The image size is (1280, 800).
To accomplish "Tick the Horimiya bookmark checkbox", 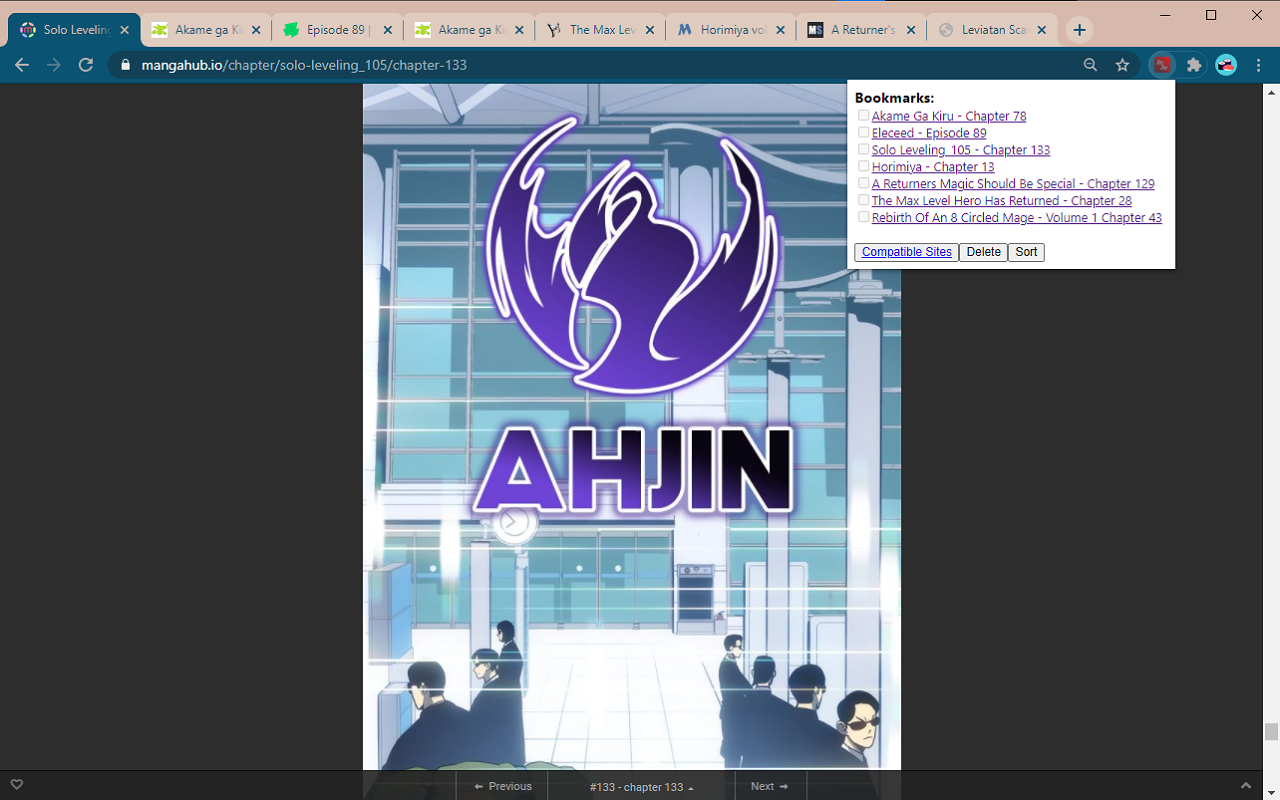I will point(864,166).
